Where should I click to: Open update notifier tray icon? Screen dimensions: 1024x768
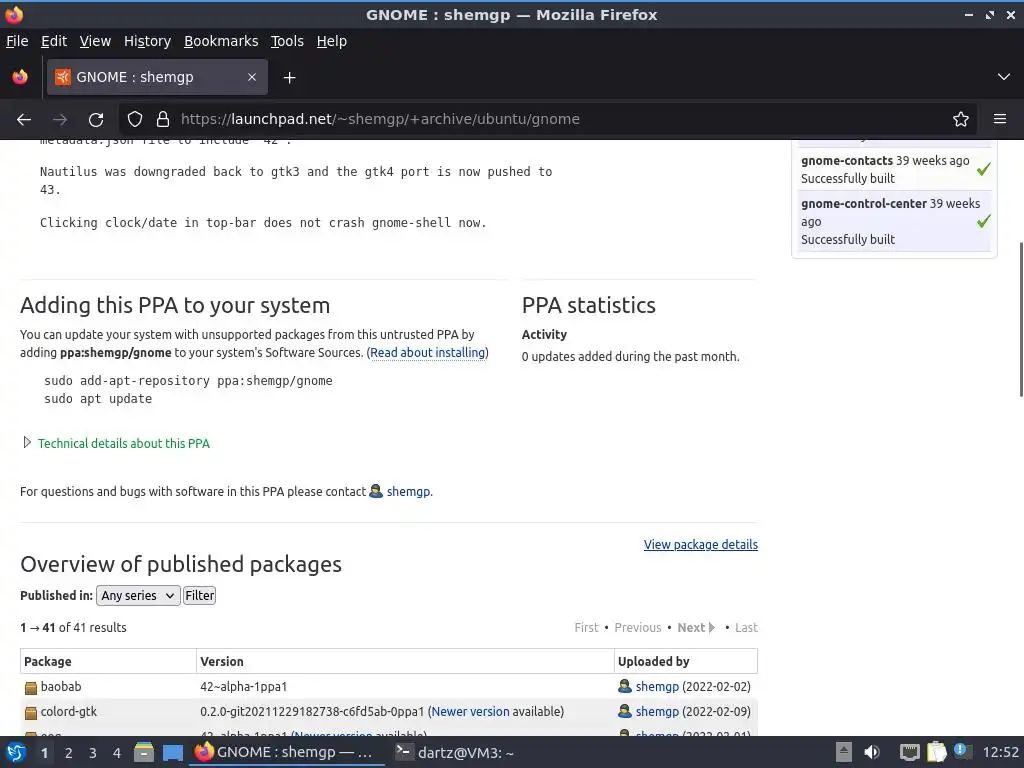[962, 751]
